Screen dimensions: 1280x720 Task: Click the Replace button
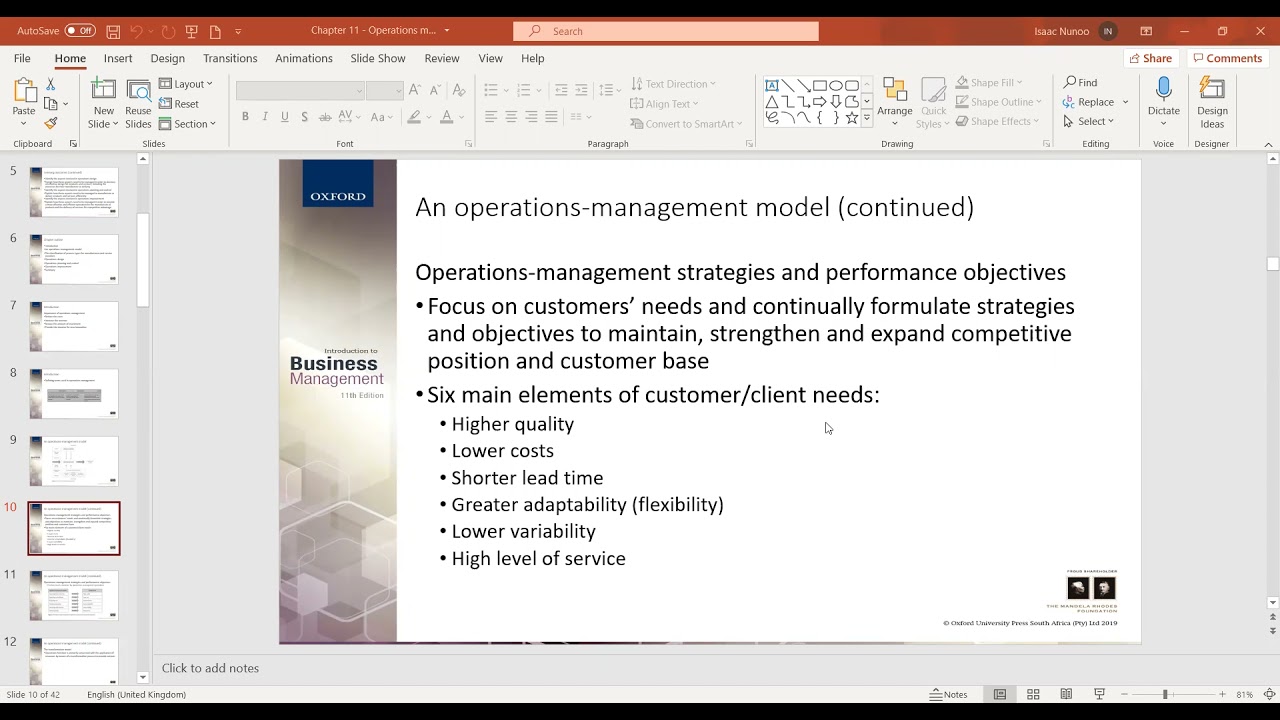coord(1088,102)
